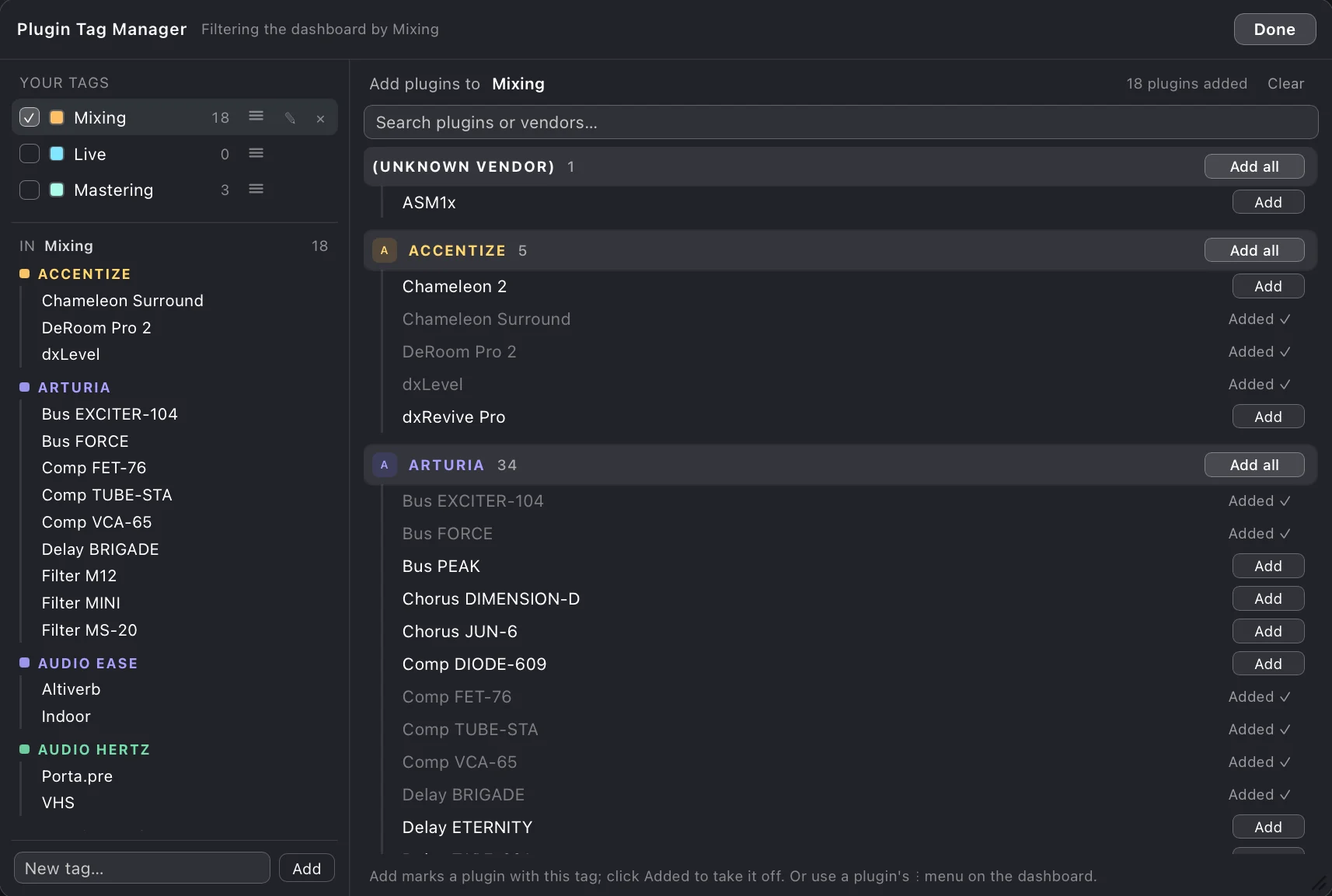Click Add next to the New tag field
Image resolution: width=1332 pixels, height=896 pixels.
click(307, 868)
